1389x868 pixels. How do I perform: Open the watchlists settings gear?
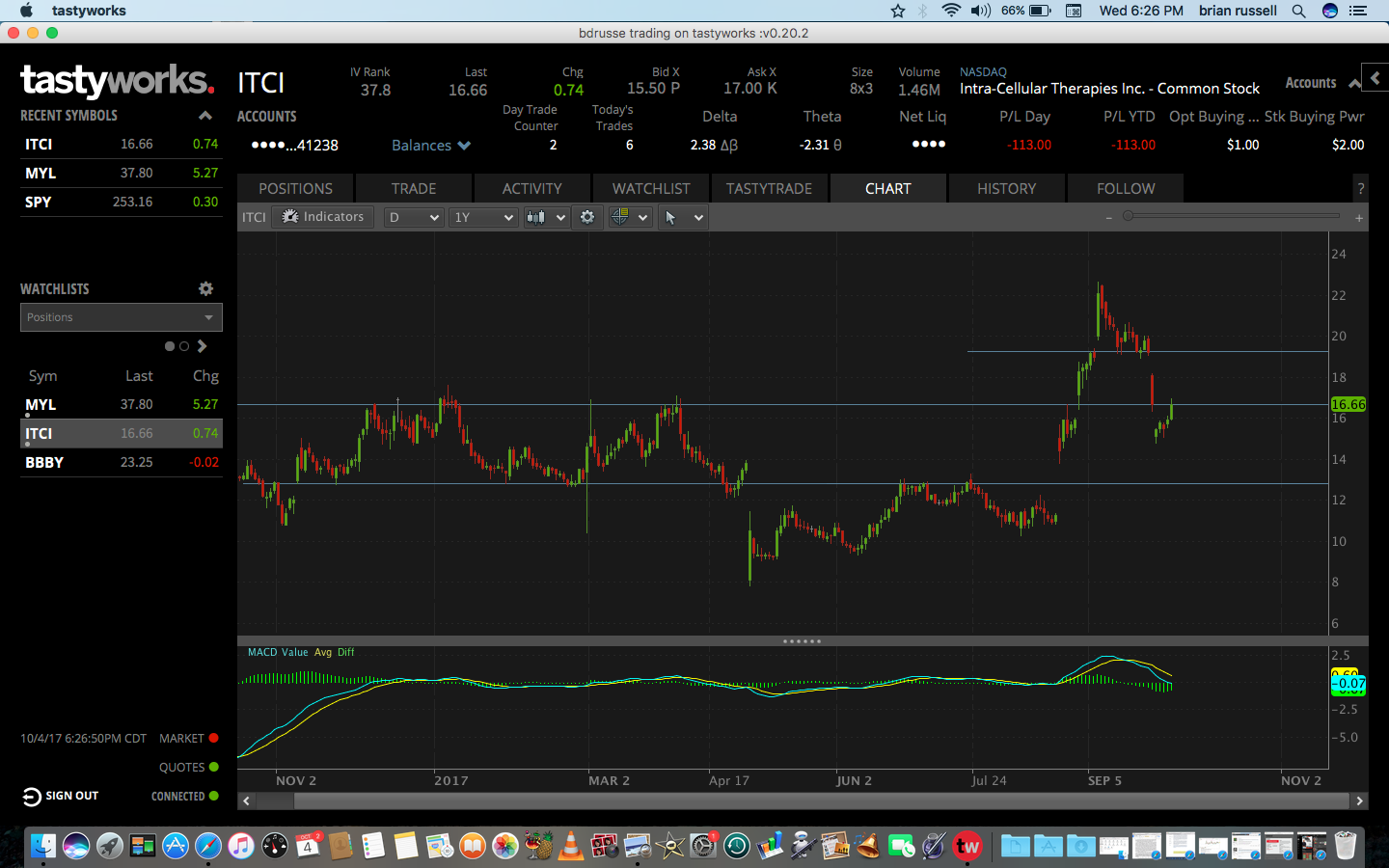point(205,288)
